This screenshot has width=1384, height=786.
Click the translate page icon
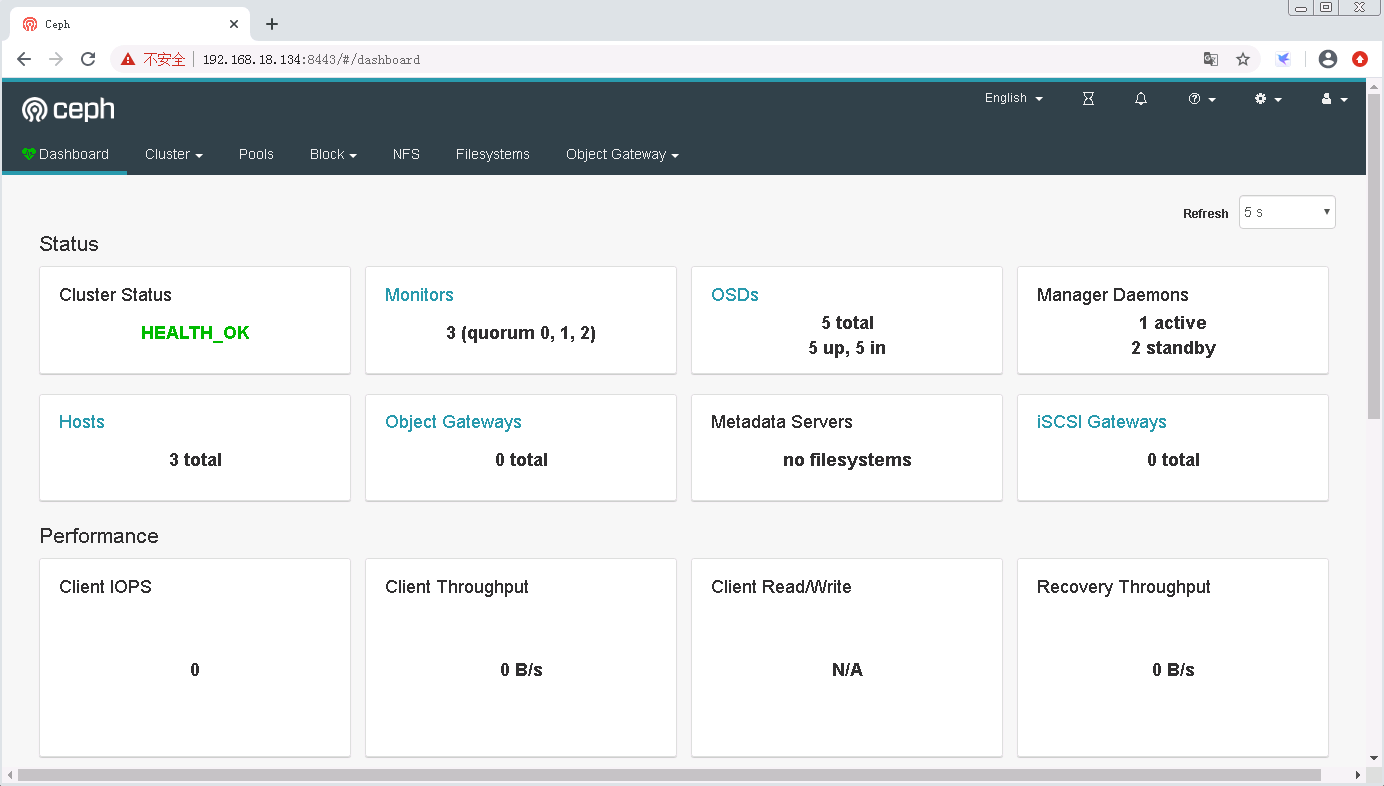pyautogui.click(x=1211, y=59)
